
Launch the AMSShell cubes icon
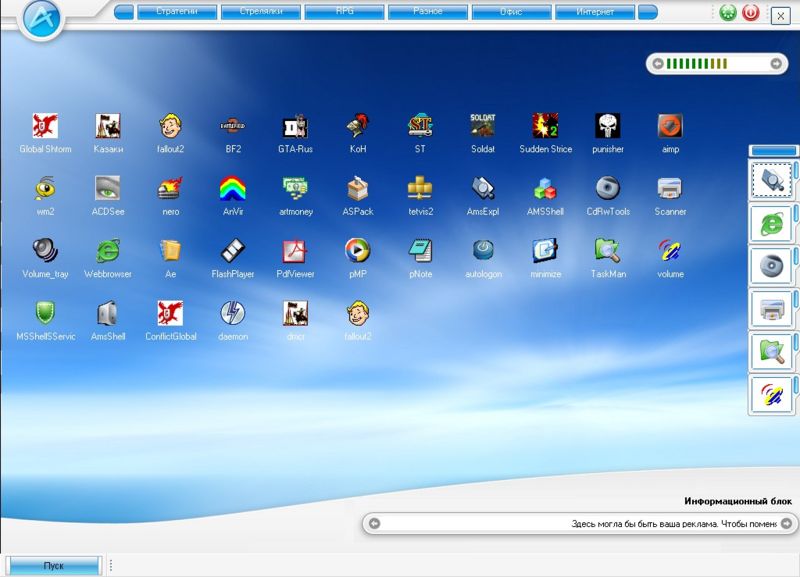[x=545, y=188]
